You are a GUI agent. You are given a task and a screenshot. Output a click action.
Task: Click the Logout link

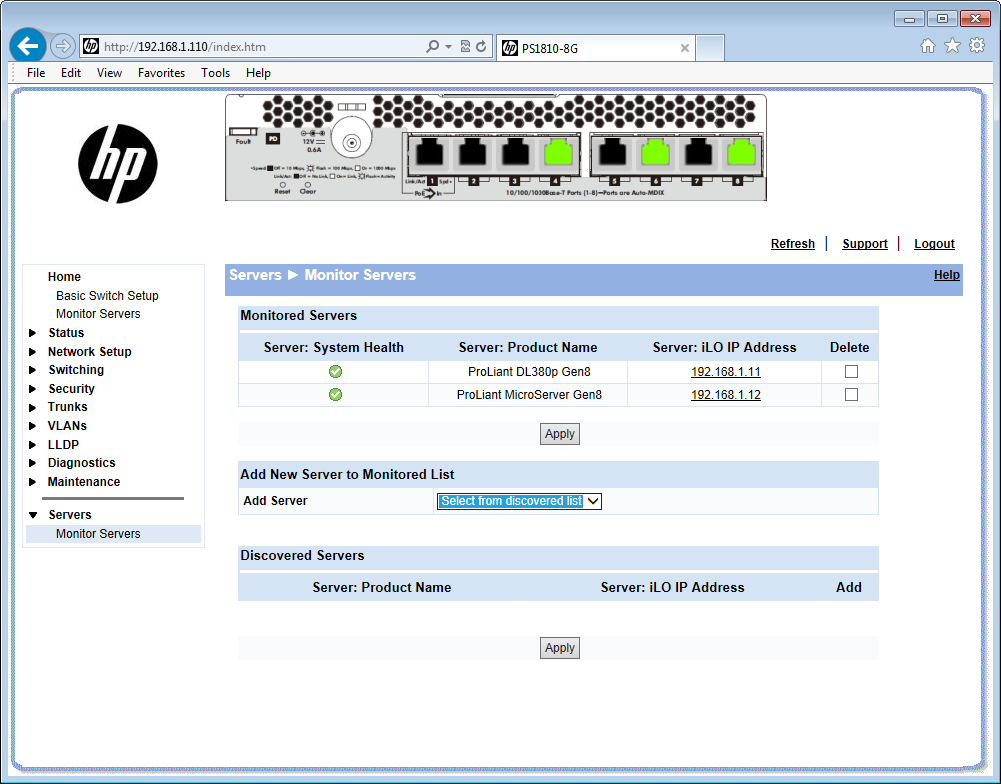pyautogui.click(x=934, y=243)
